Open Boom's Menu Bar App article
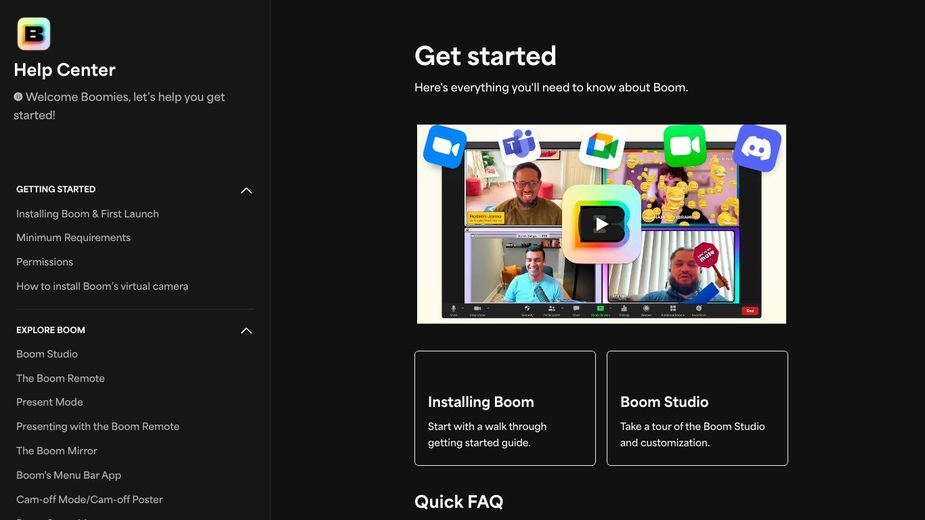Viewport: 925px width, 520px height. point(68,475)
